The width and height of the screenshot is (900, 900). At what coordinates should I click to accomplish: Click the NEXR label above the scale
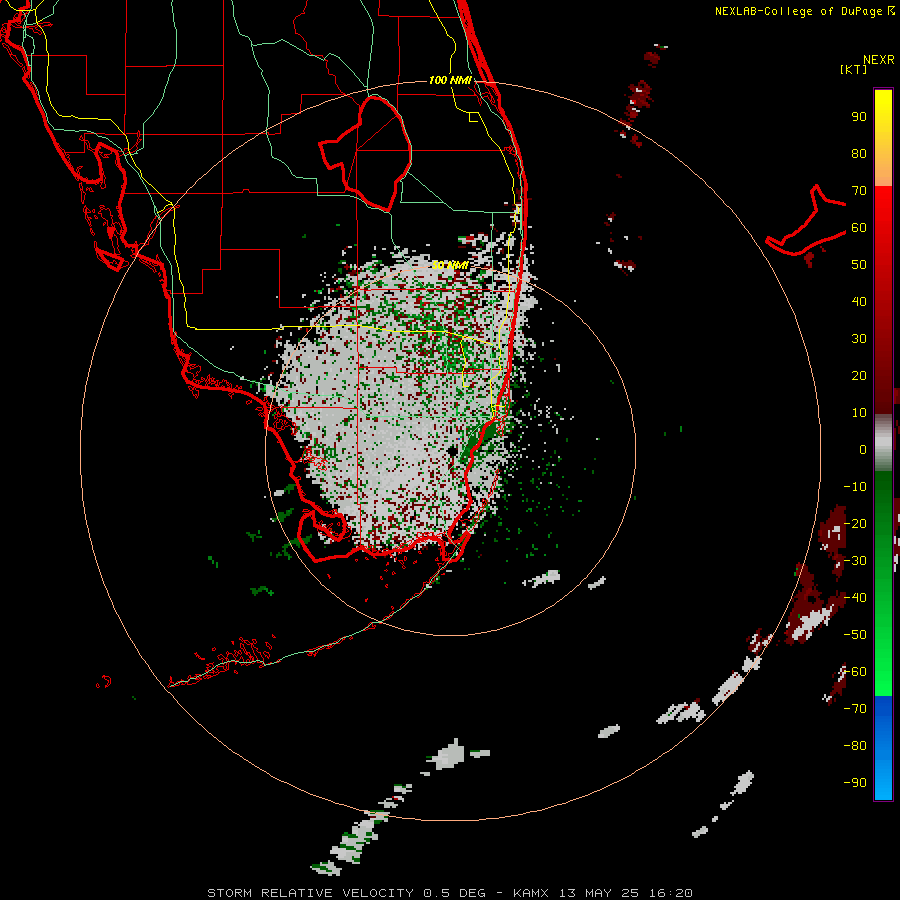pos(879,60)
